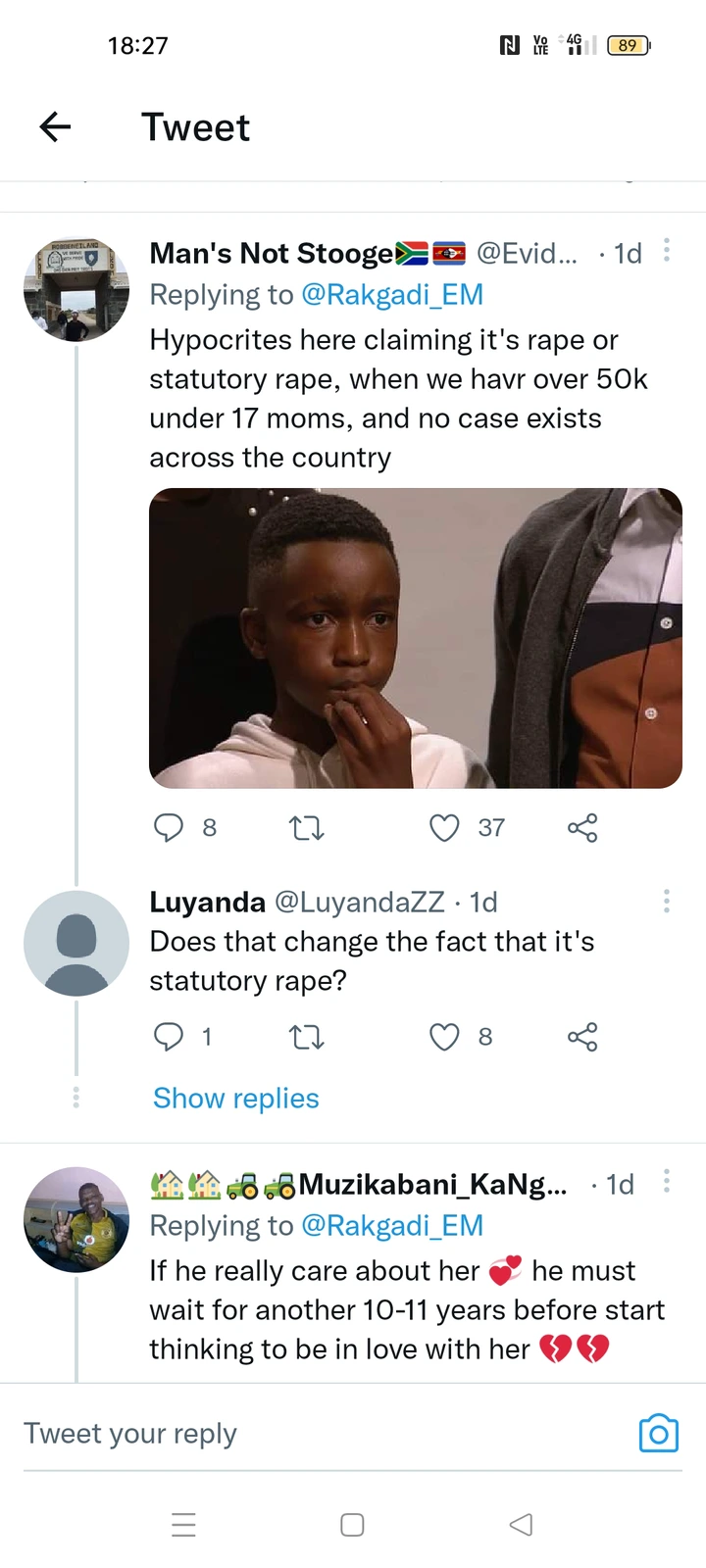Open more options for Luyanda's tweet
This screenshot has width=706, height=1568.
tap(667, 902)
